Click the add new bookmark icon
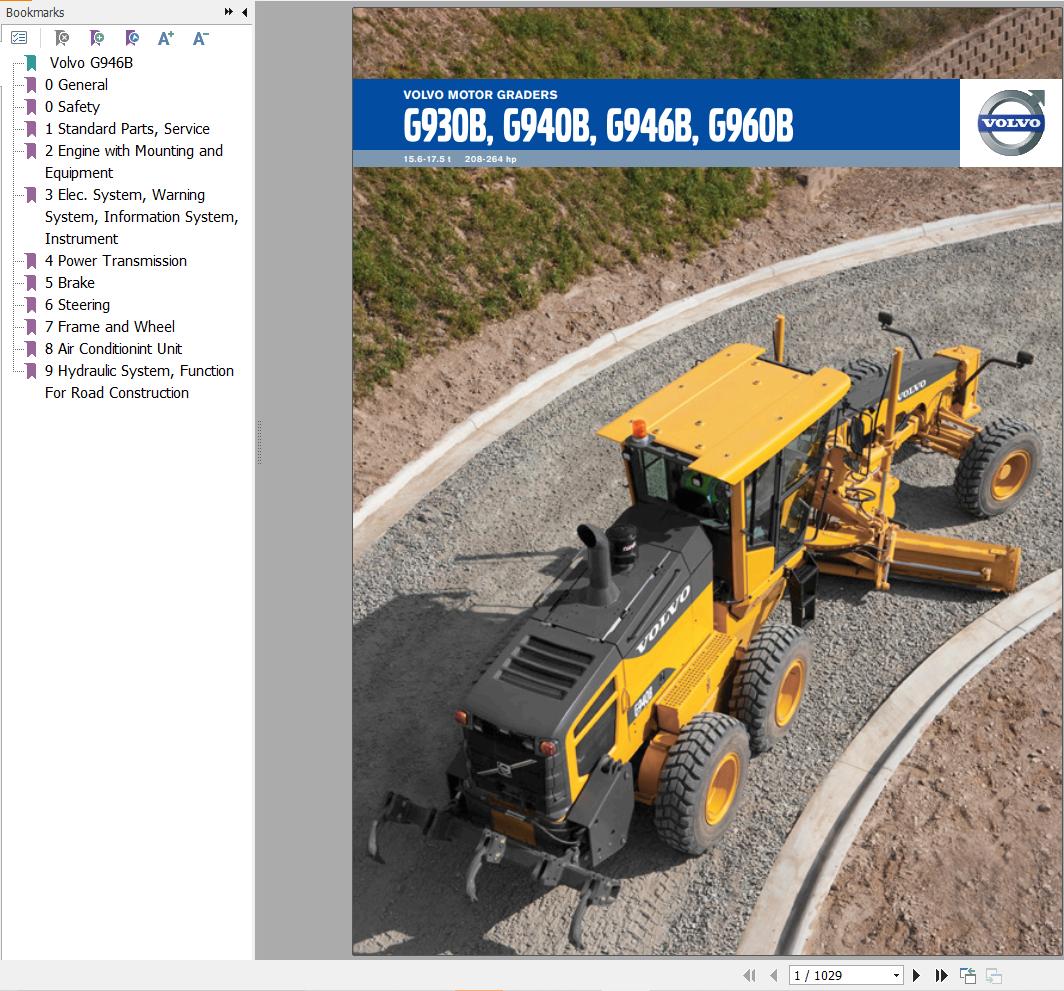 click(x=97, y=38)
